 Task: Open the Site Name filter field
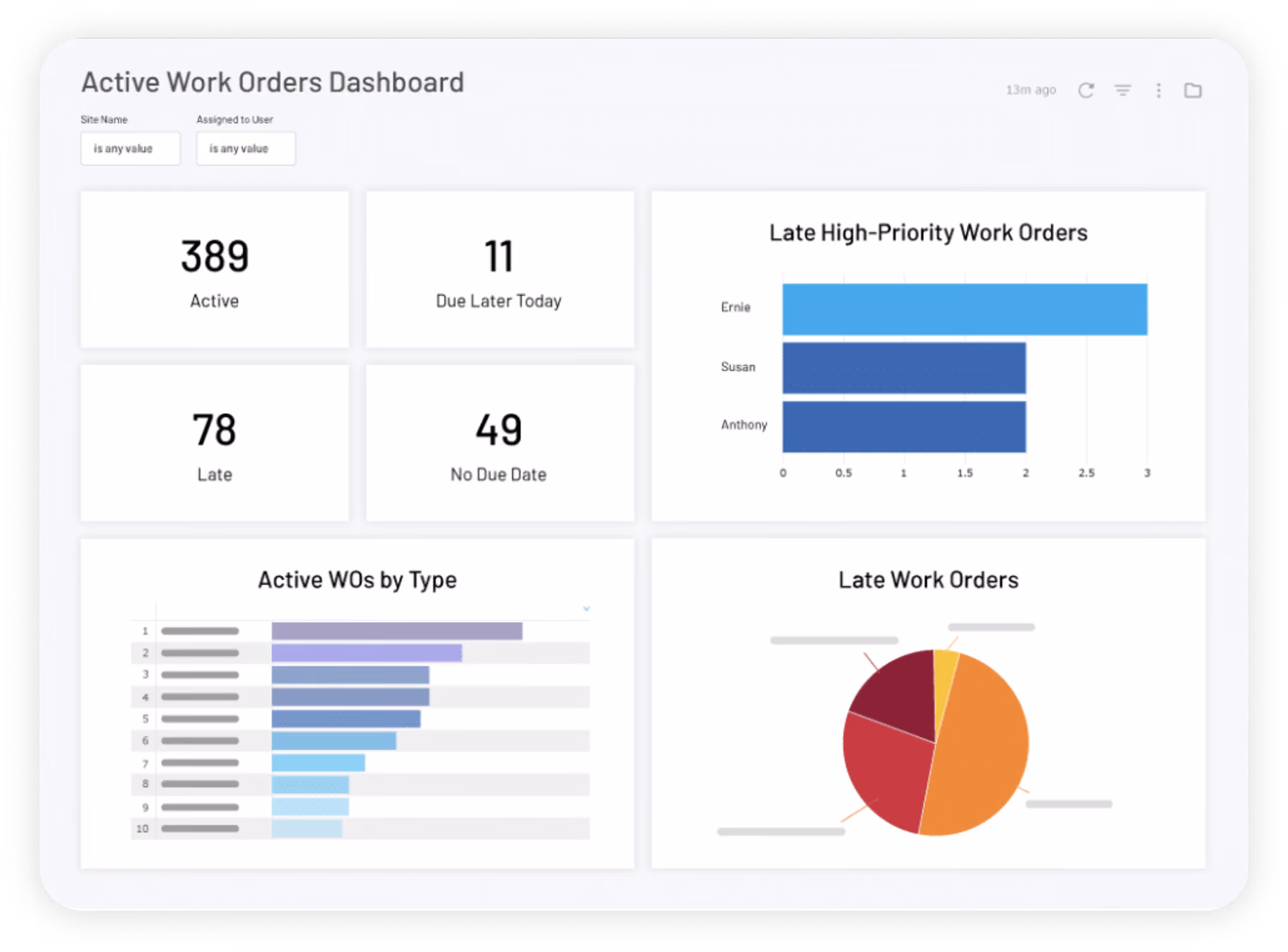pos(130,148)
